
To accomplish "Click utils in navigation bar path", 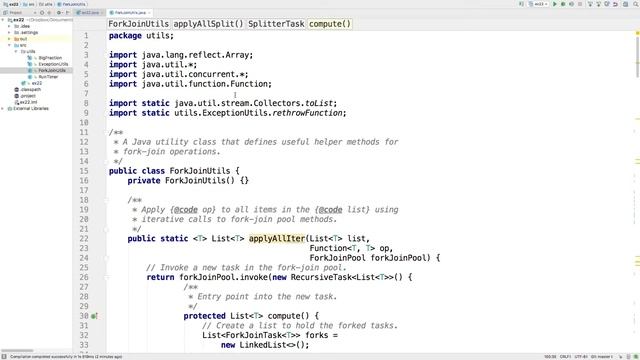I will pyautogui.click(x=45, y=4).
